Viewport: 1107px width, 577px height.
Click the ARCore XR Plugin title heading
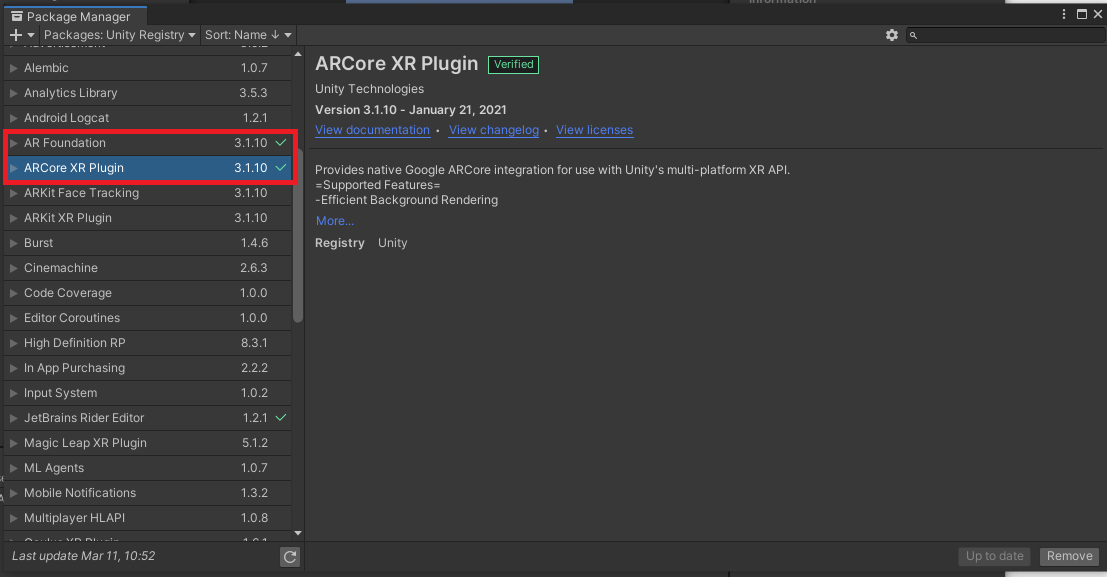click(x=396, y=64)
